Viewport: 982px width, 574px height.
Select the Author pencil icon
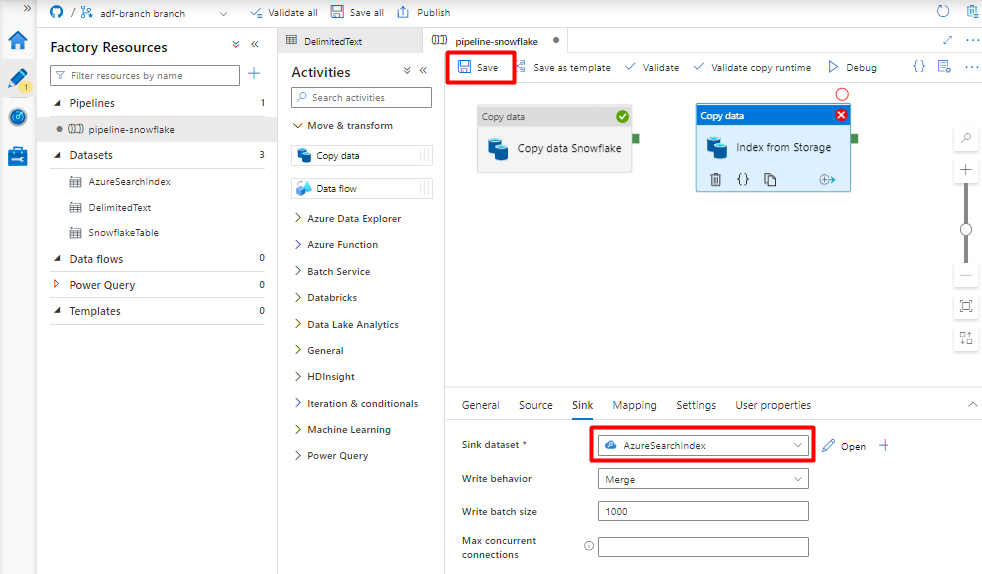pos(18,79)
